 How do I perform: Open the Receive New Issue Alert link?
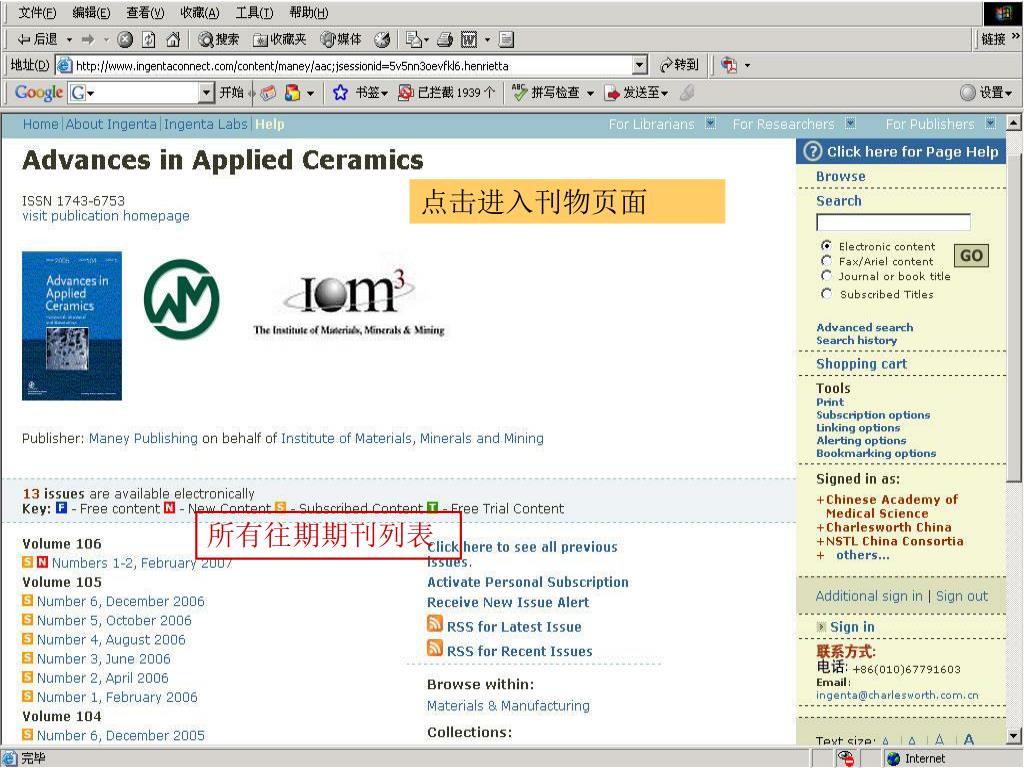tap(508, 602)
